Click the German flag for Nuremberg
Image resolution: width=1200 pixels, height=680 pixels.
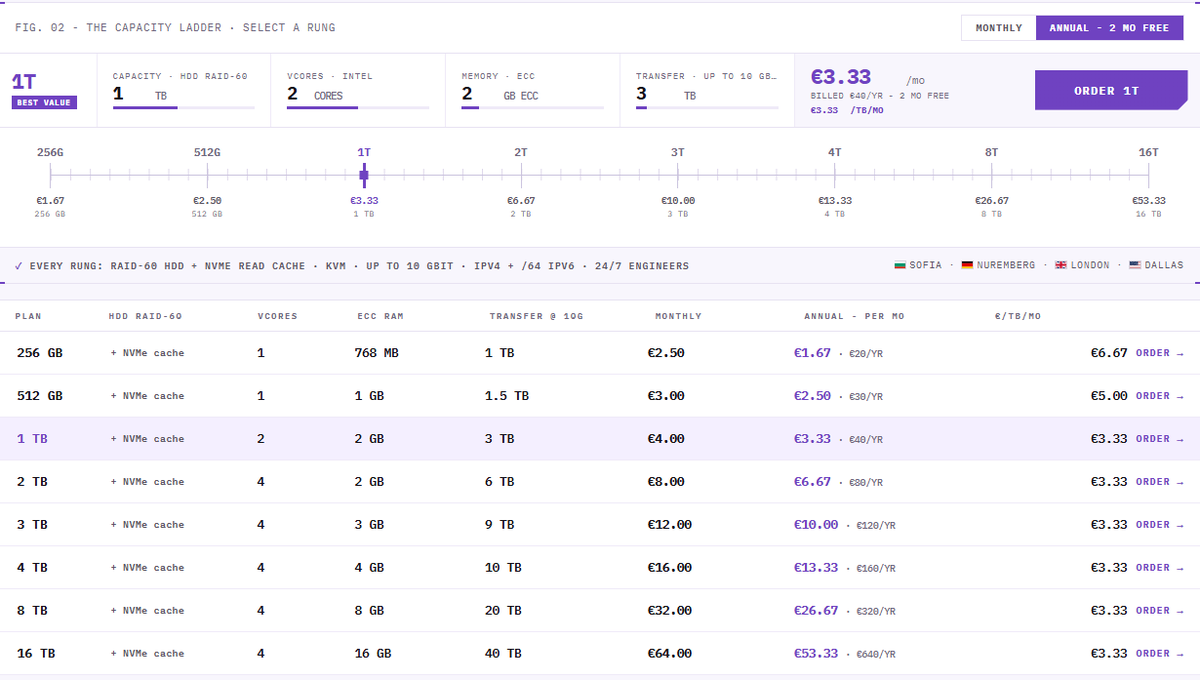pyautogui.click(x=967, y=265)
